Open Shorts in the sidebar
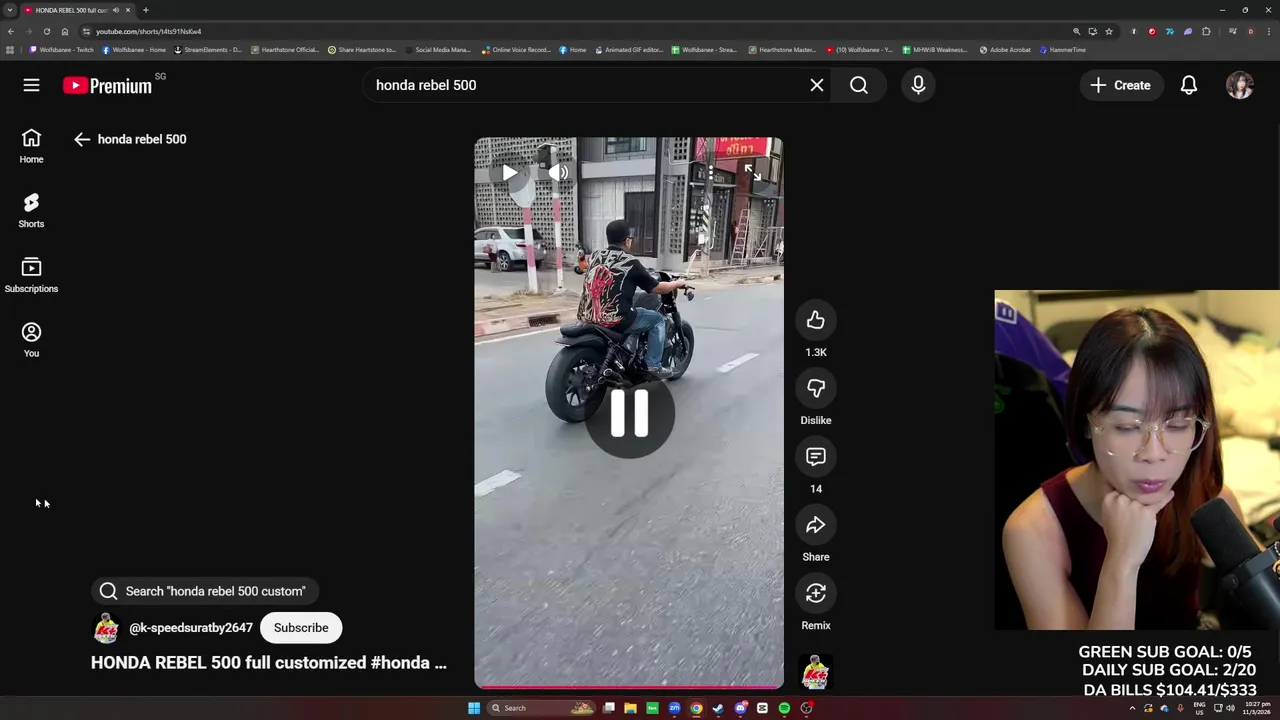The width and height of the screenshot is (1280, 720). click(x=31, y=210)
